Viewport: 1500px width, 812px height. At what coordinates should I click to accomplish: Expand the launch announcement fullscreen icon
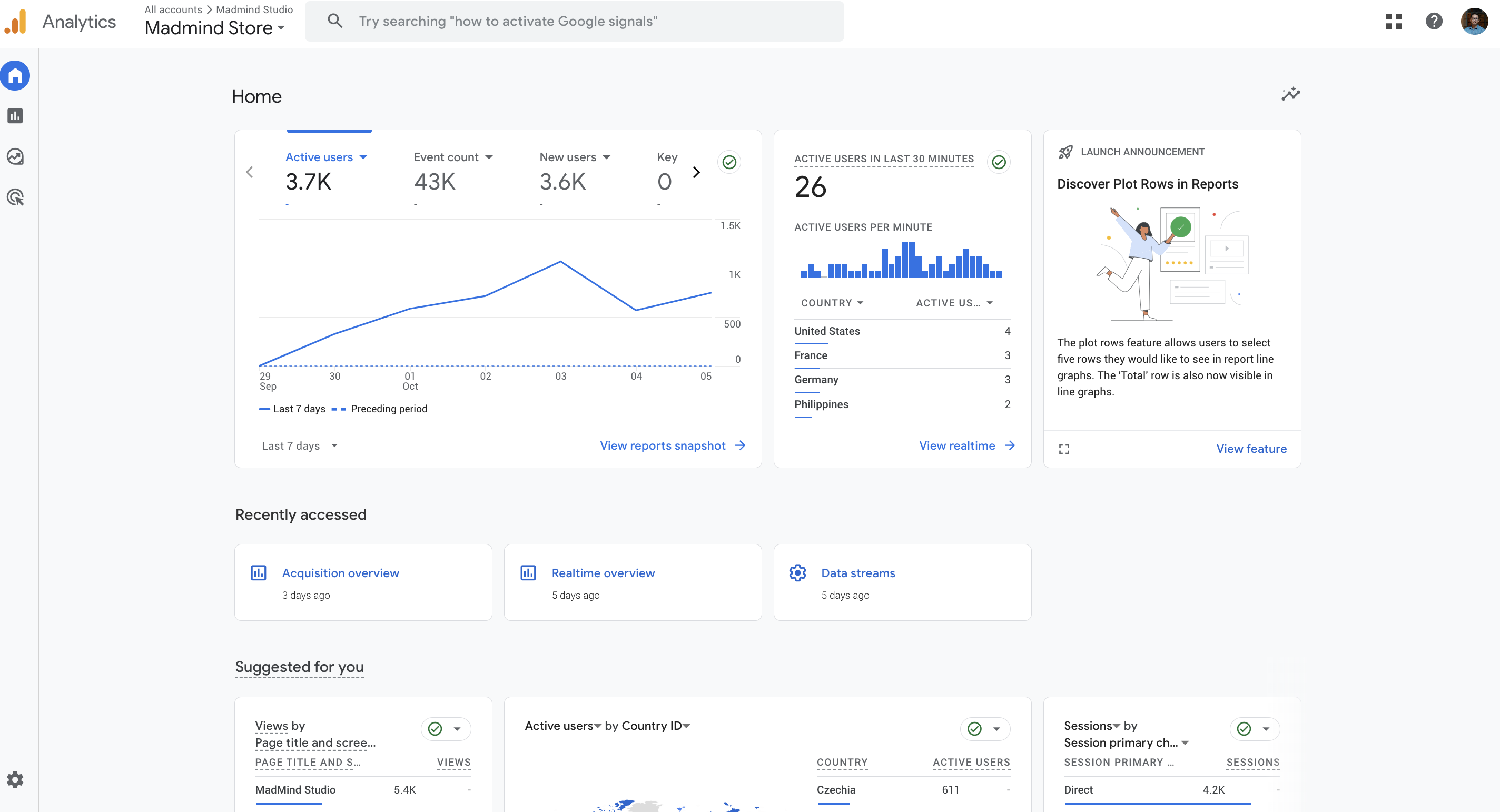[1064, 449]
